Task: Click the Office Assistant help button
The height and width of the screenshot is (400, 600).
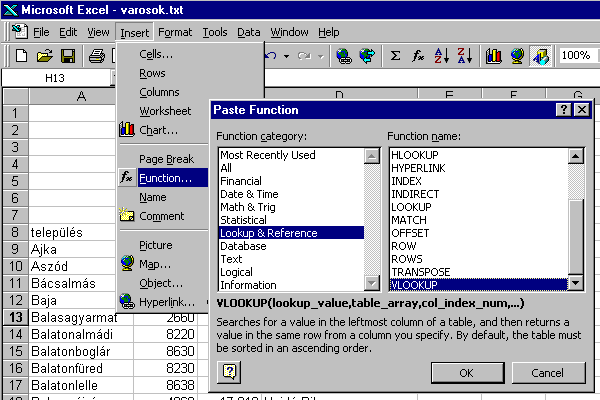Action: [229, 372]
